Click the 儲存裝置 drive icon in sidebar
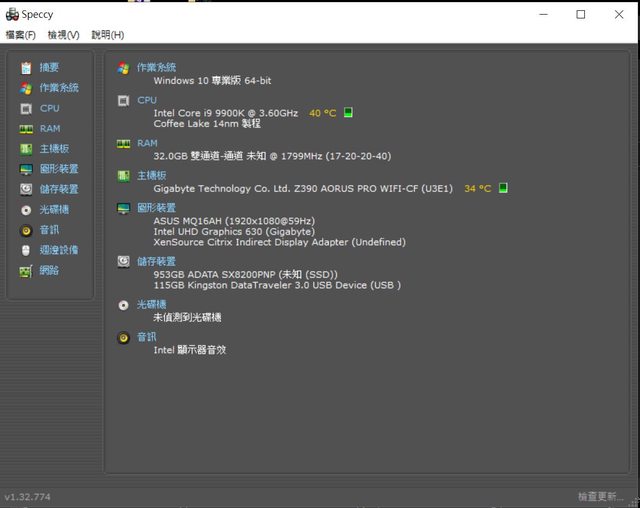The width and height of the screenshot is (640, 508). 26,189
